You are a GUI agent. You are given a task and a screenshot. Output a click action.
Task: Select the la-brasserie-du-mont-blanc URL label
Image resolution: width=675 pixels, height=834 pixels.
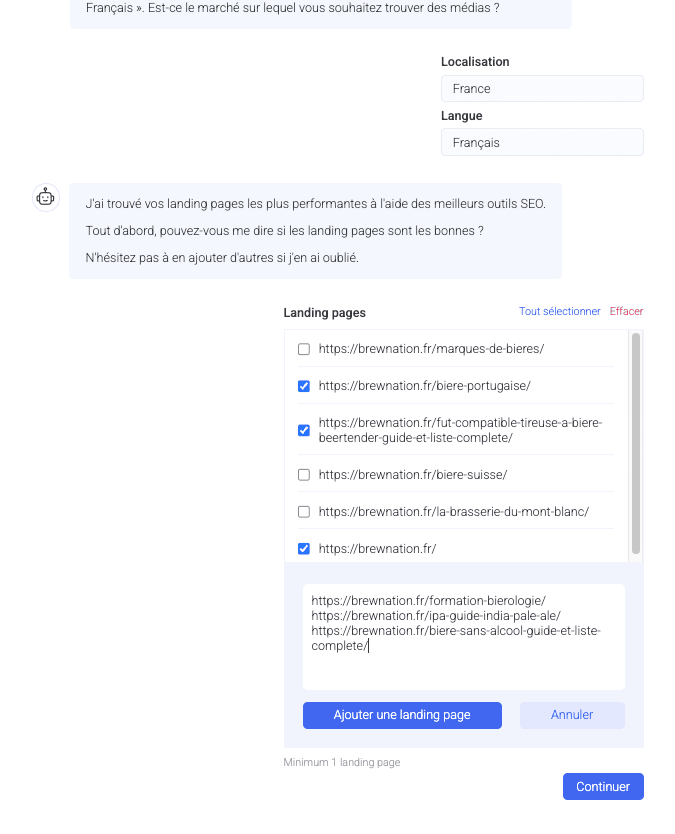tap(454, 511)
